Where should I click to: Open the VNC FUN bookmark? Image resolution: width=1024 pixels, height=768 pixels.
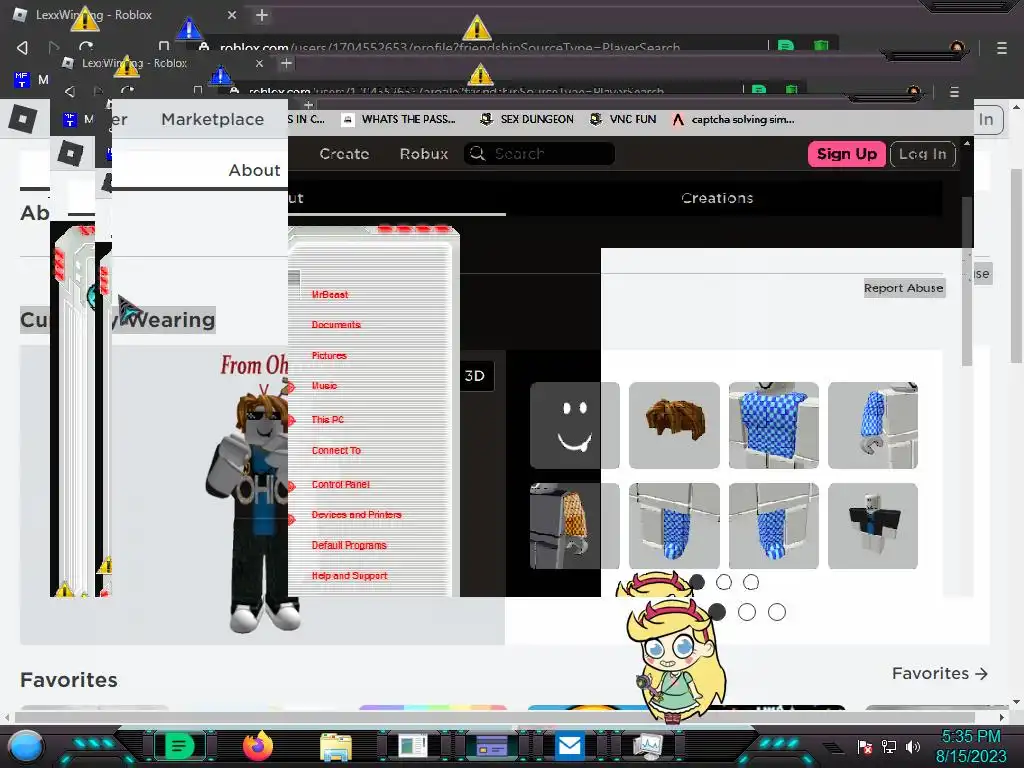(624, 120)
